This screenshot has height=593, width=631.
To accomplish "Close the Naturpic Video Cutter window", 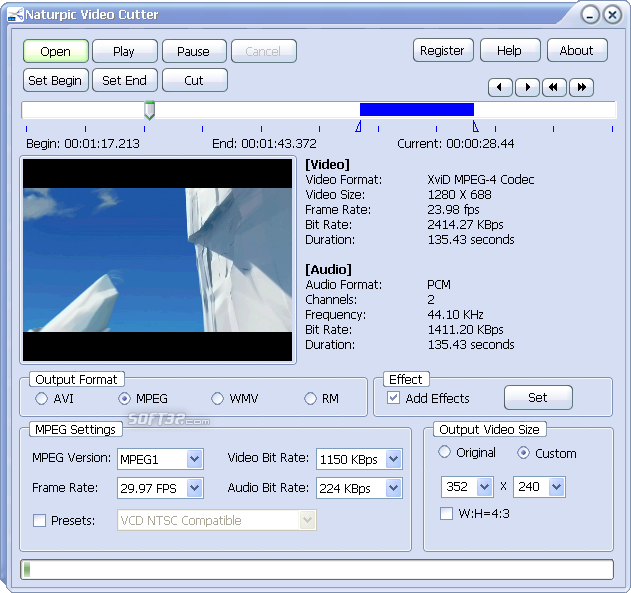I will 612,15.
